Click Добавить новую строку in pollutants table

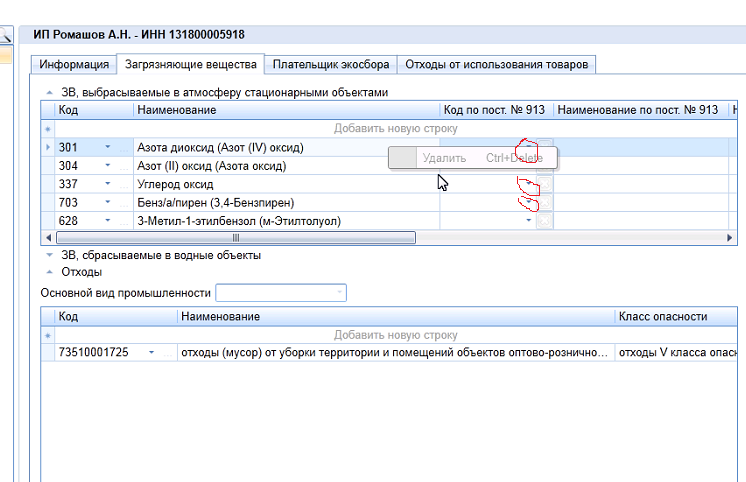point(396,129)
